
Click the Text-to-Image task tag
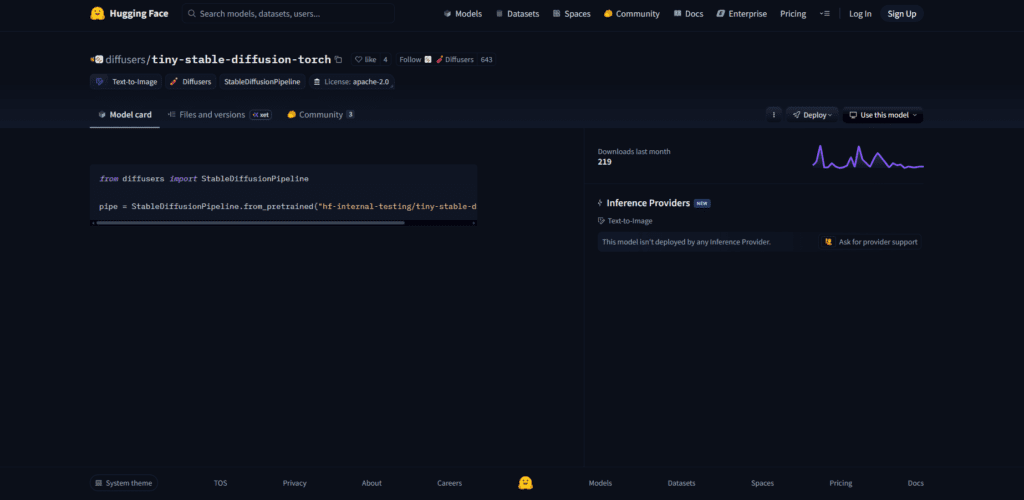tap(126, 82)
